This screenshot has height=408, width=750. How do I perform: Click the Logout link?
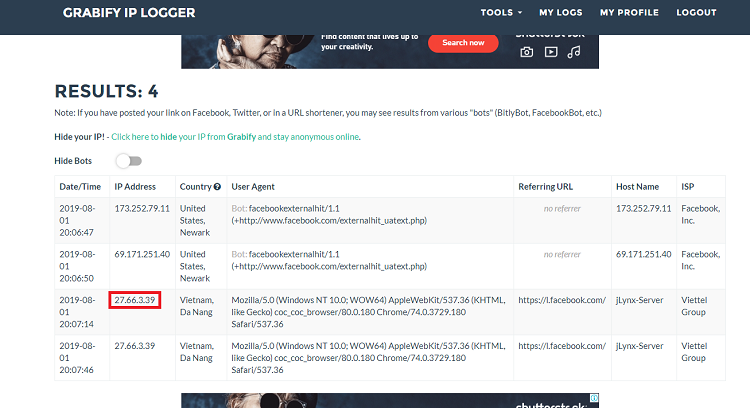(x=696, y=13)
